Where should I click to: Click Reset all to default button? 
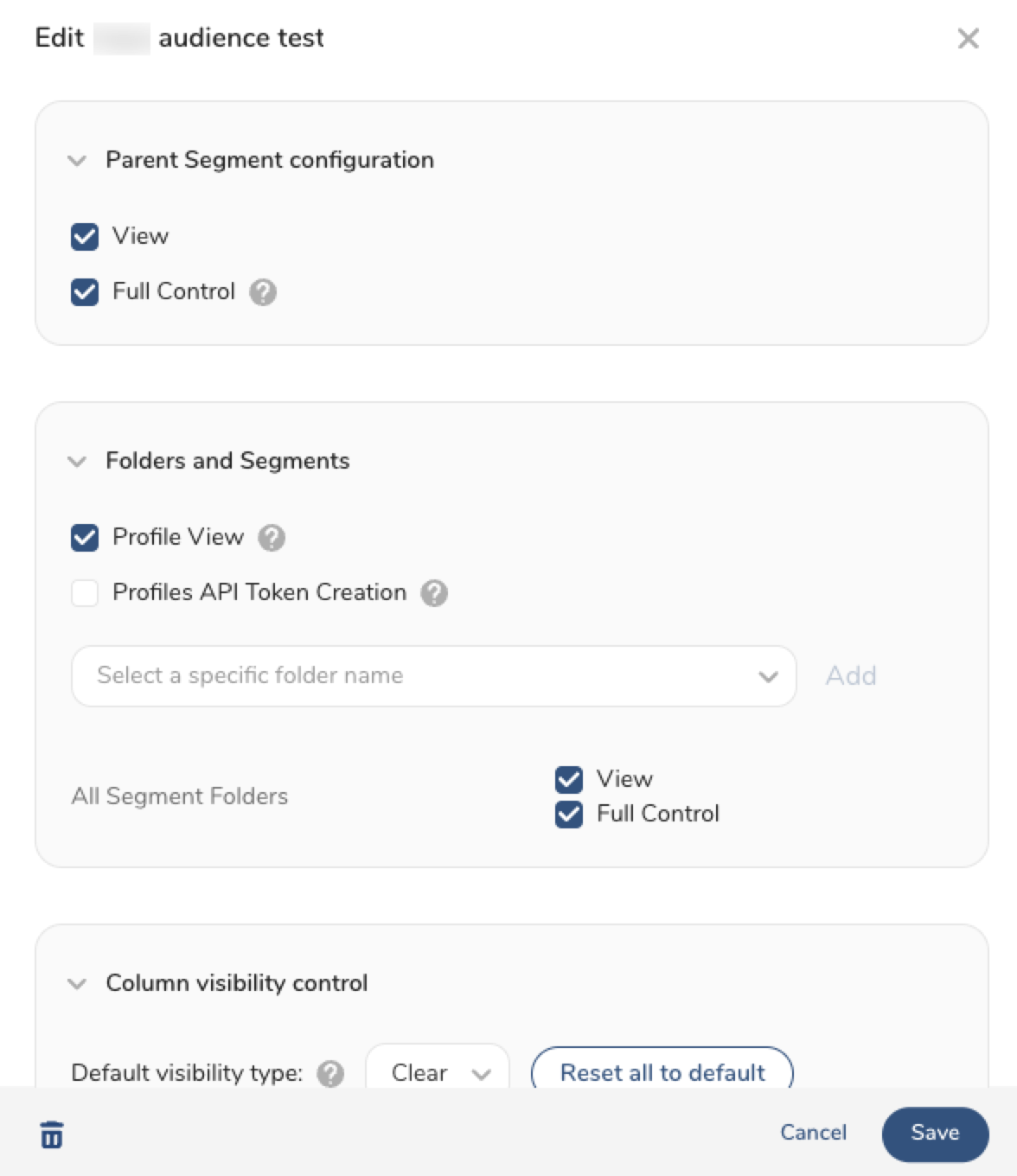pos(662,1073)
